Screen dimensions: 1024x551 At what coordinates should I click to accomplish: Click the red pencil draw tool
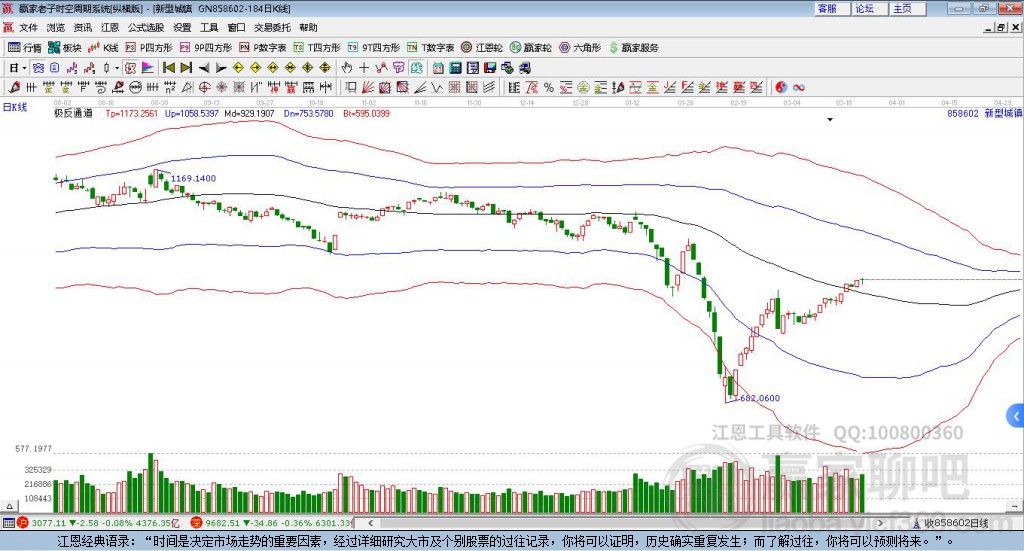click(x=14, y=87)
